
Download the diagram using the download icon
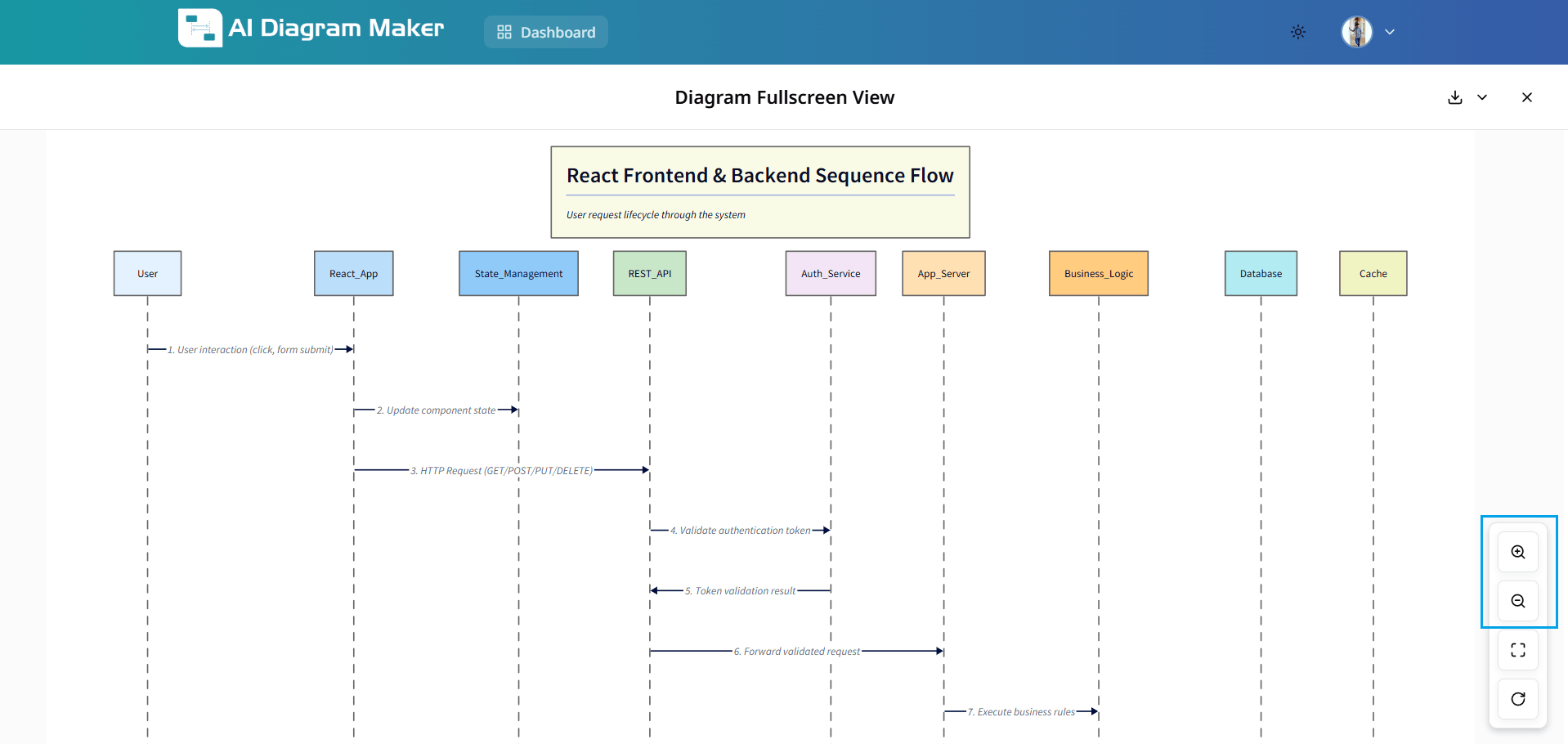click(1455, 97)
